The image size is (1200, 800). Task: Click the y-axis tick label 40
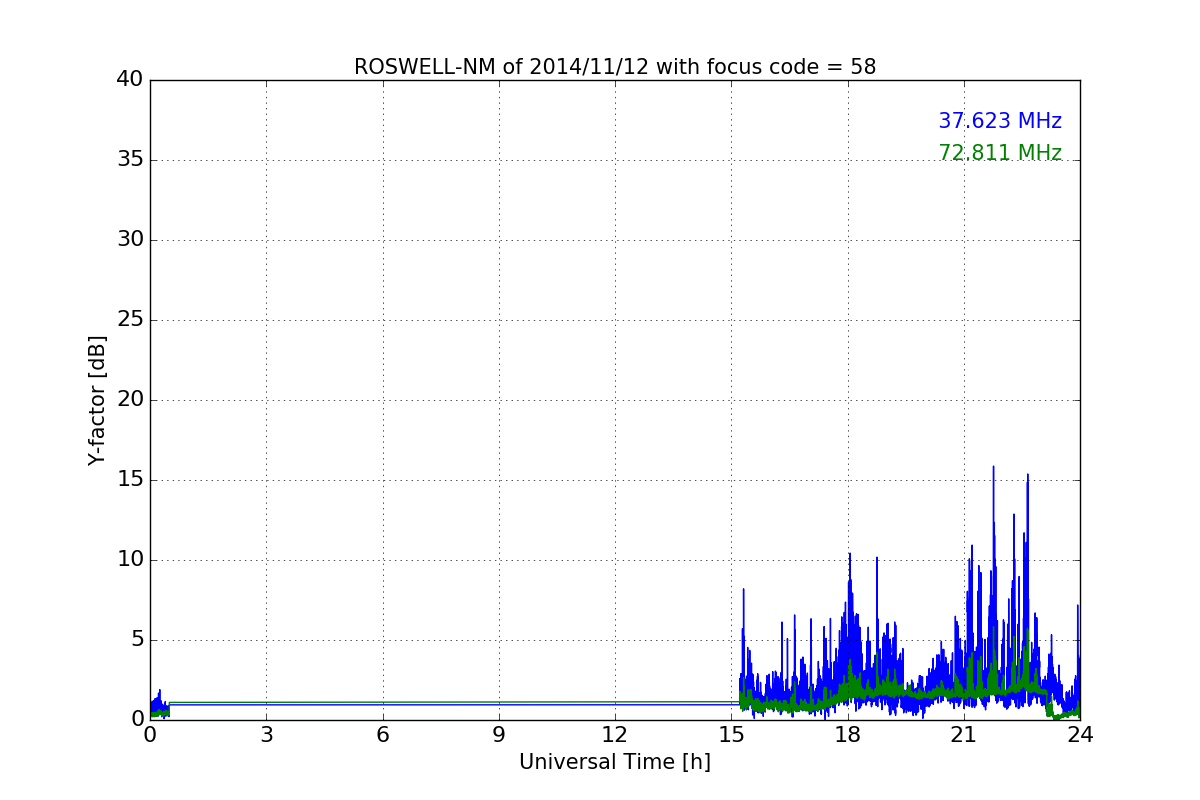pos(130,79)
